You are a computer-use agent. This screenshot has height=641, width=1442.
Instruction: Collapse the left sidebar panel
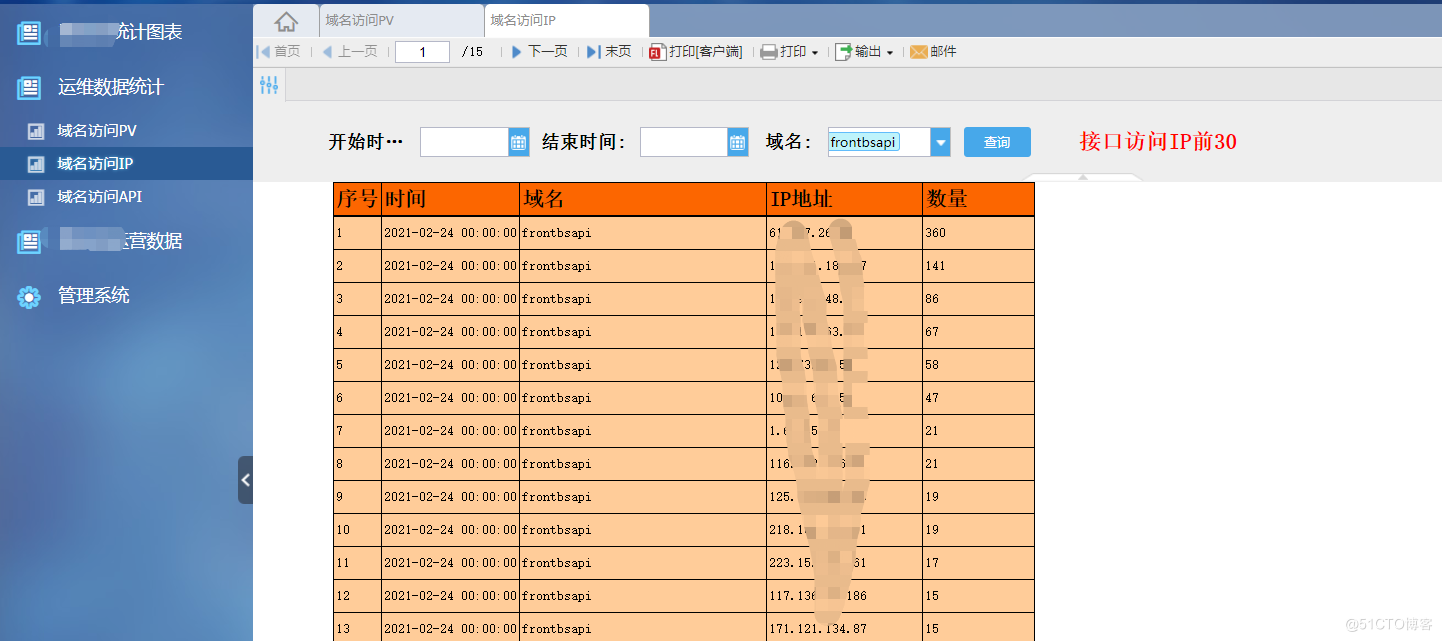245,480
